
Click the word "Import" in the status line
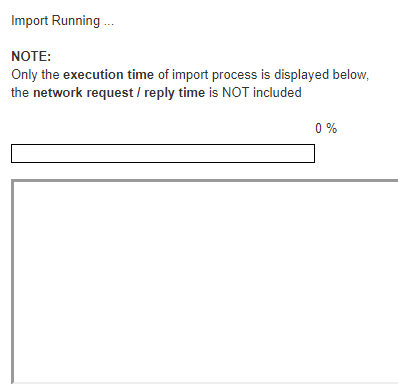[30, 21]
